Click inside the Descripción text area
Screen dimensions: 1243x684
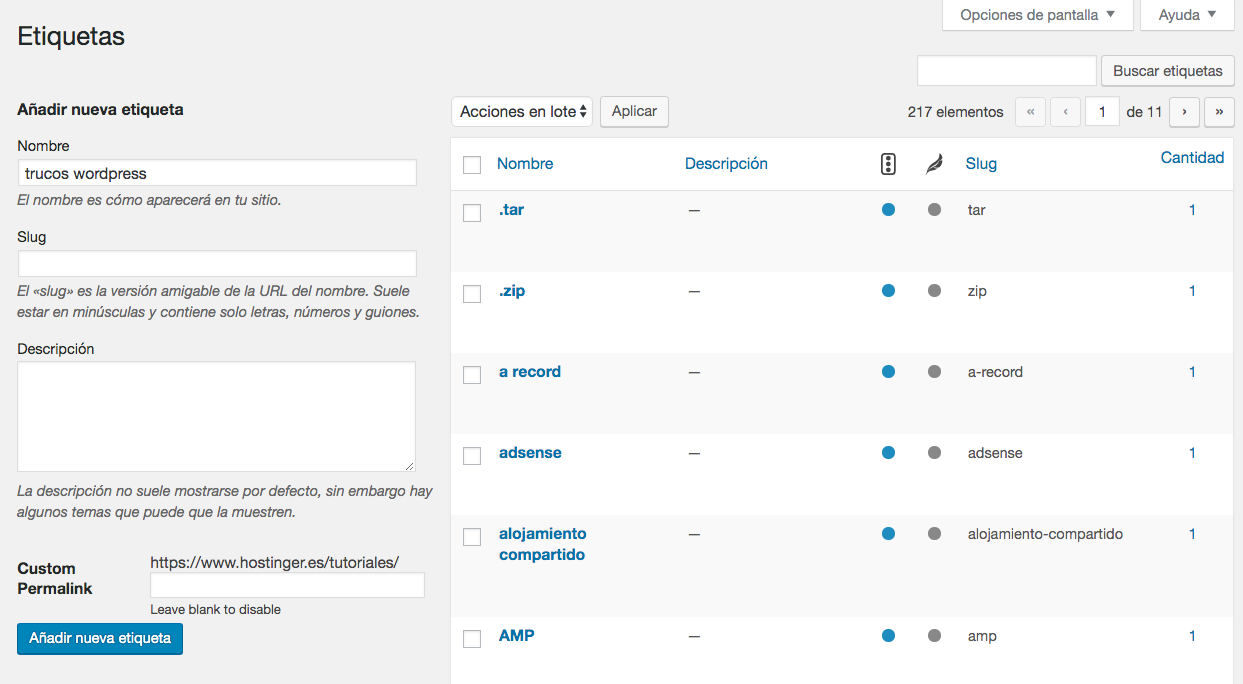216,416
